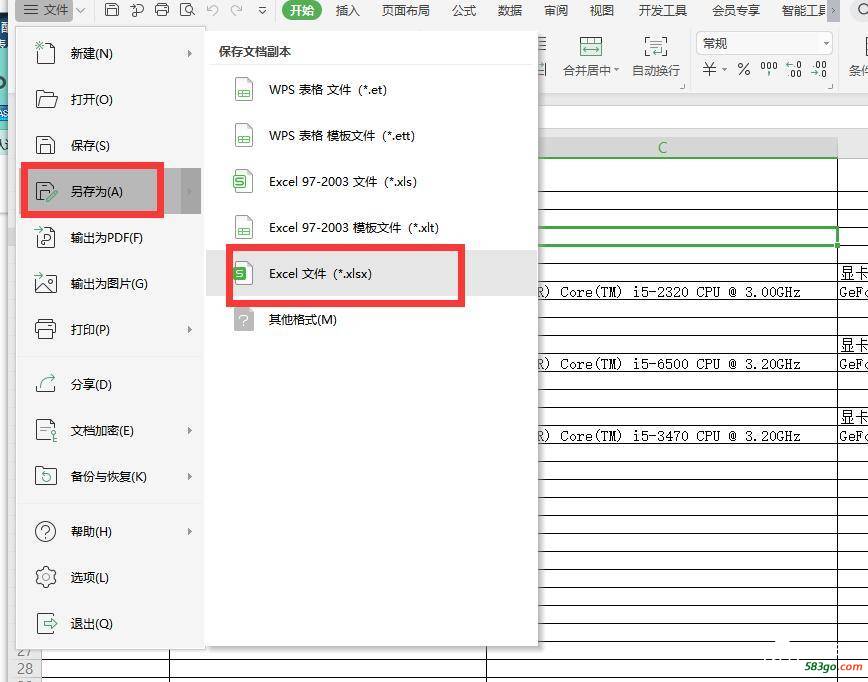Click the print preview icon in toolbar

pyautogui.click(x=188, y=9)
